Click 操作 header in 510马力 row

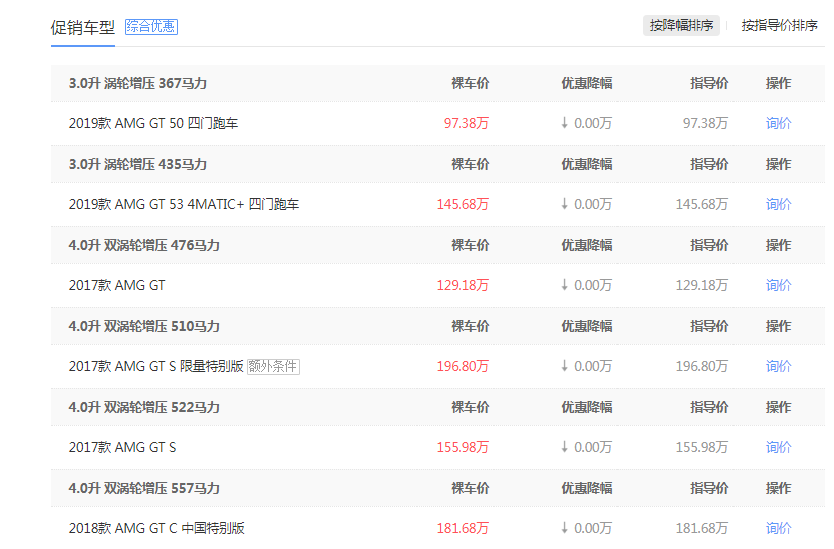[779, 326]
